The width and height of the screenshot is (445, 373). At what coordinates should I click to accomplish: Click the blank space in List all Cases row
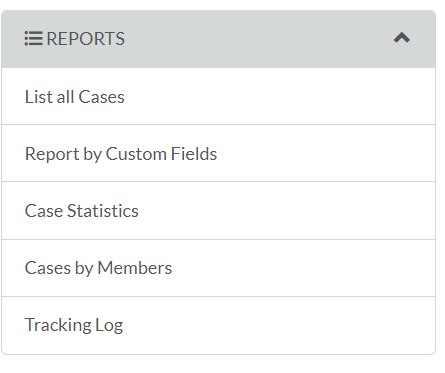coord(280,97)
